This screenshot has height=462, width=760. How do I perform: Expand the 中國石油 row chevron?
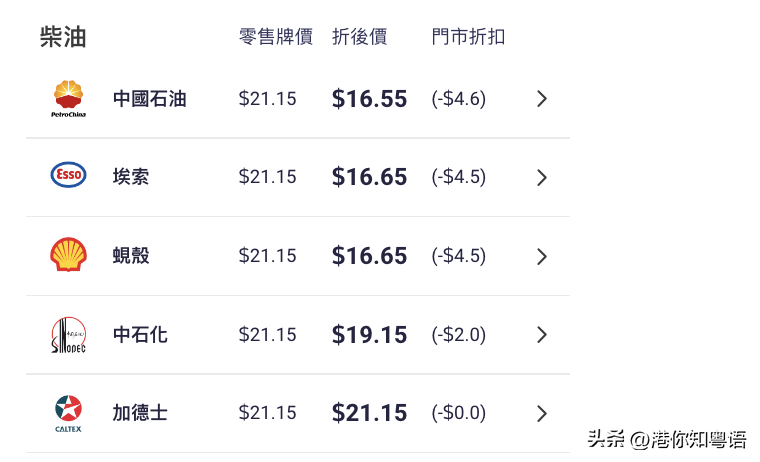point(542,99)
